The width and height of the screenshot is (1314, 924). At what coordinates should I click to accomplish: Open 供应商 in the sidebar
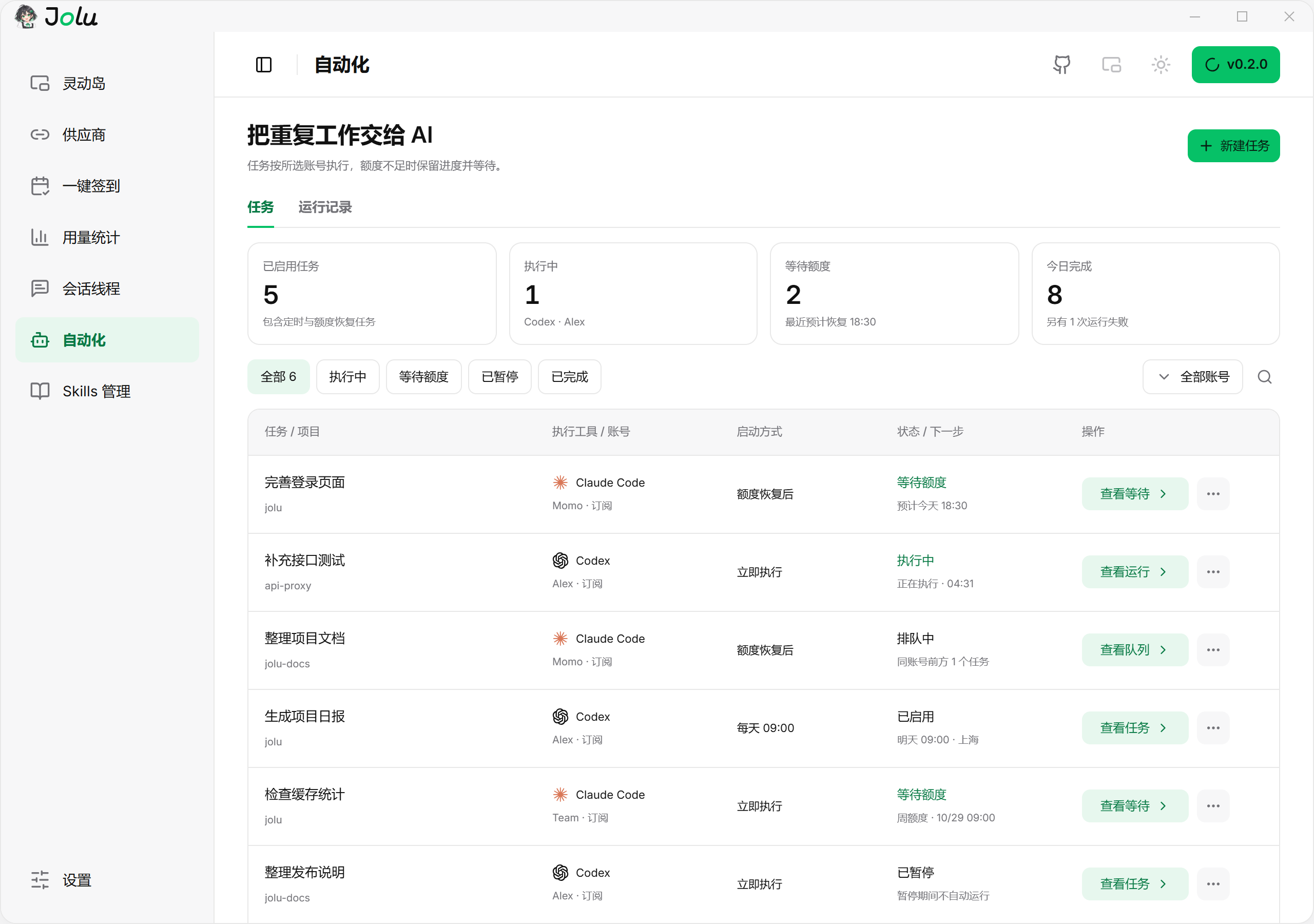[x=107, y=134]
